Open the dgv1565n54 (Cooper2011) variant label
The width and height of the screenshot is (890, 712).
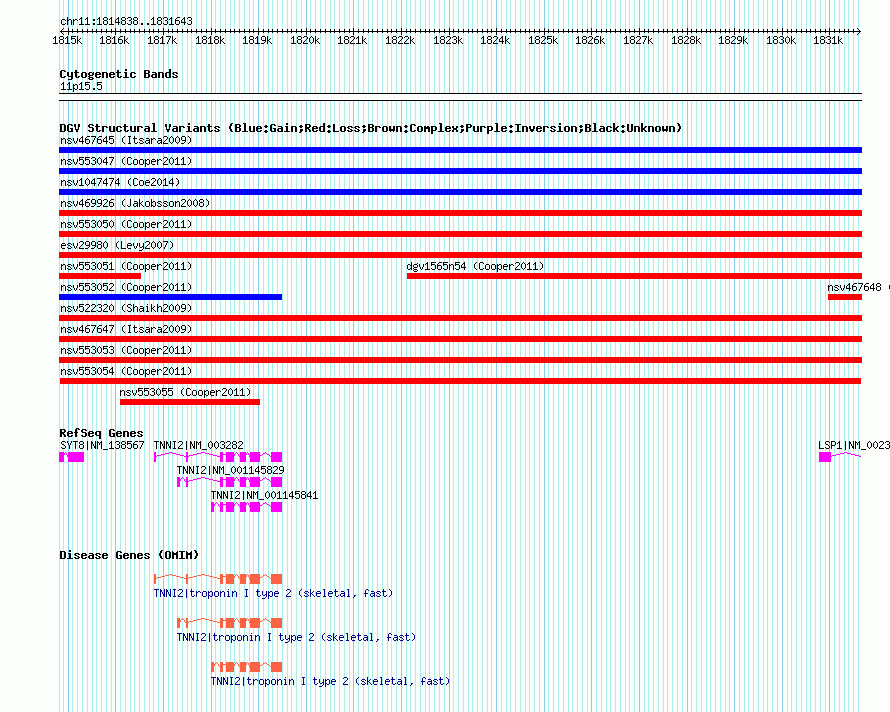[x=475, y=266]
